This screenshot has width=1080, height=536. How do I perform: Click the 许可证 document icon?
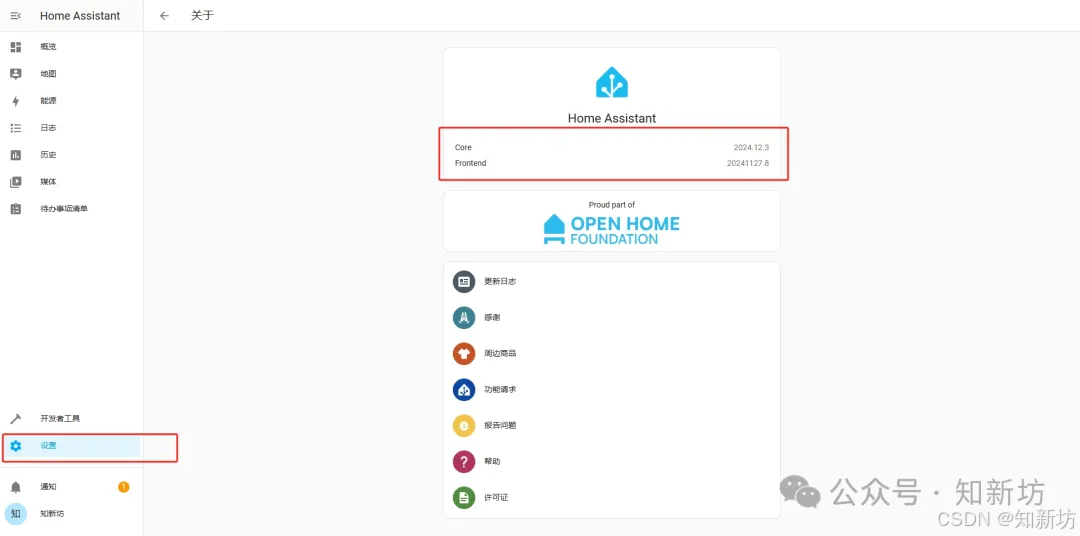click(x=464, y=497)
